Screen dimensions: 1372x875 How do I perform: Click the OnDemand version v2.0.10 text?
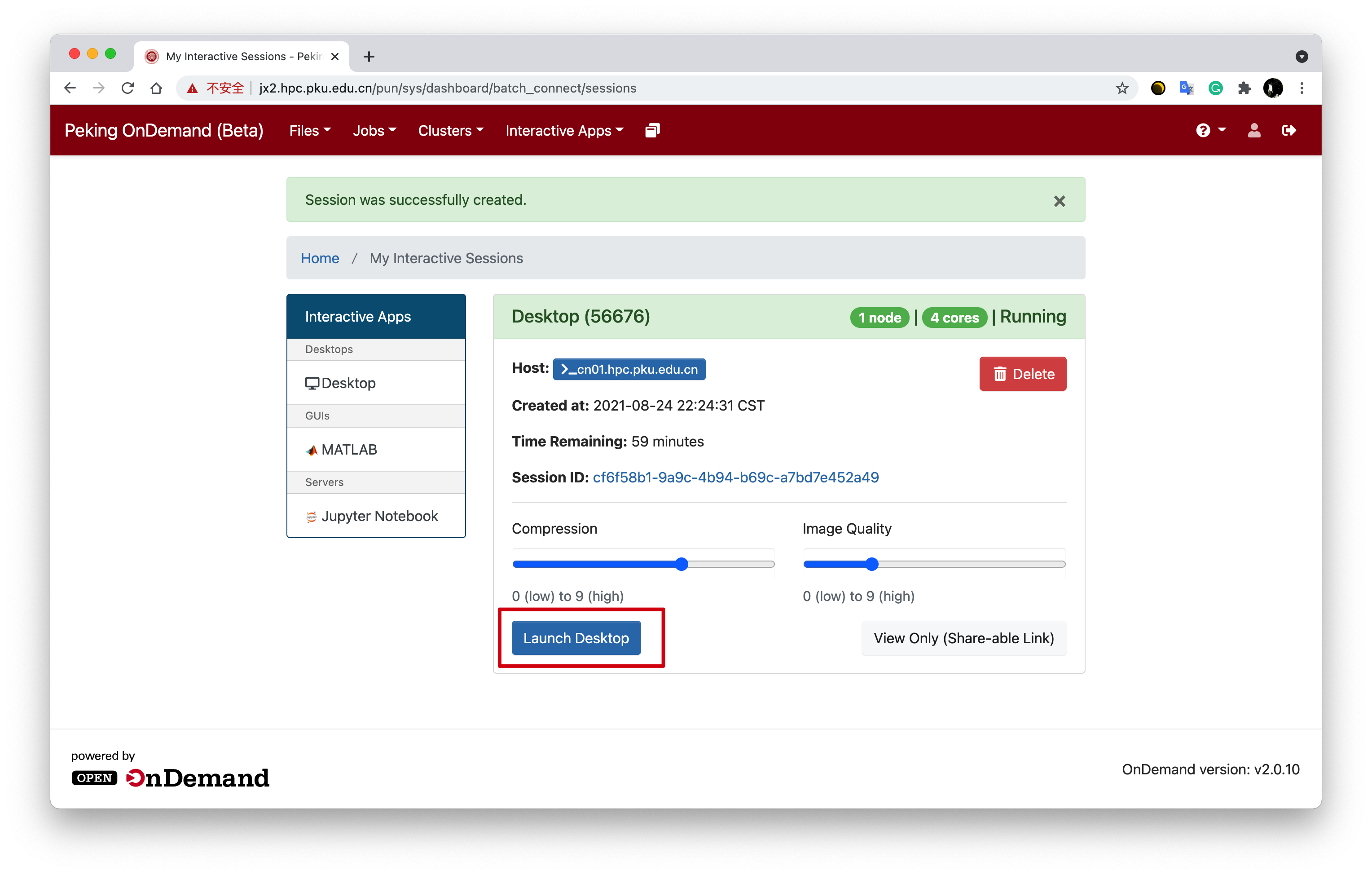[x=1211, y=769]
